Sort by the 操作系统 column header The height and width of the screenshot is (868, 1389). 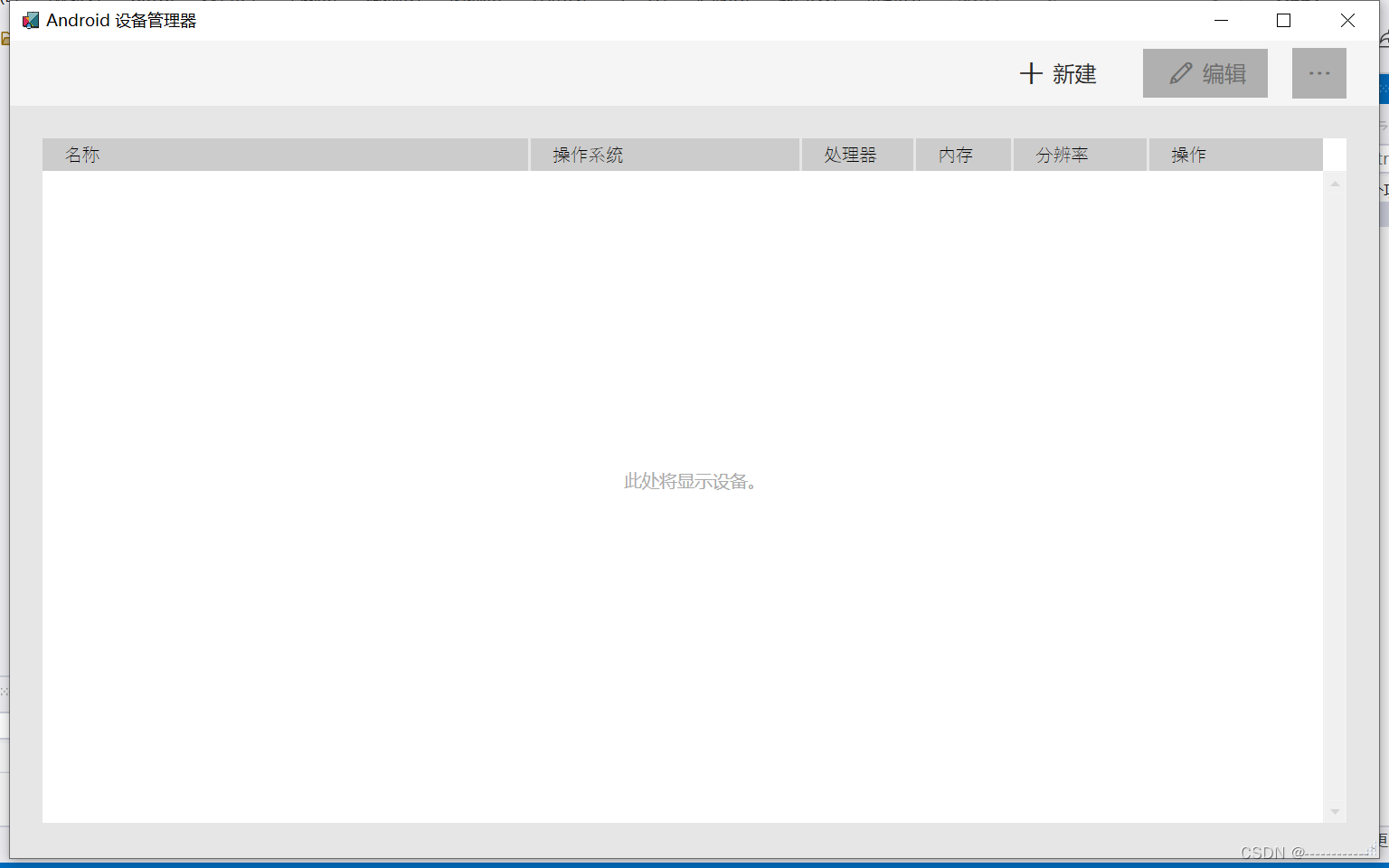(665, 155)
